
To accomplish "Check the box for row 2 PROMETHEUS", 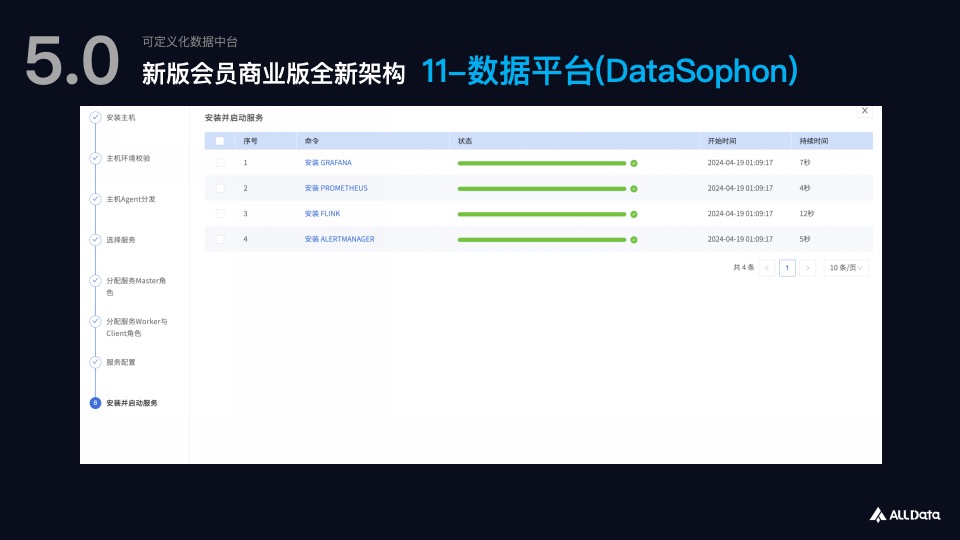I will [x=220, y=188].
